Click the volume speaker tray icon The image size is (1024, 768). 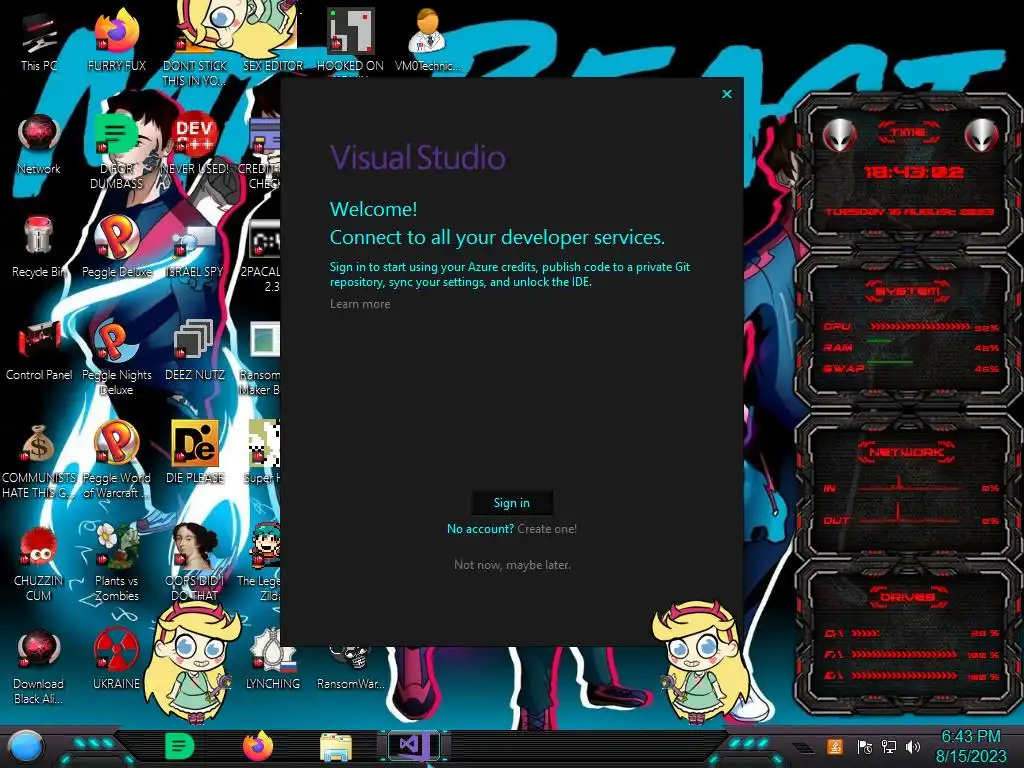pos(913,747)
